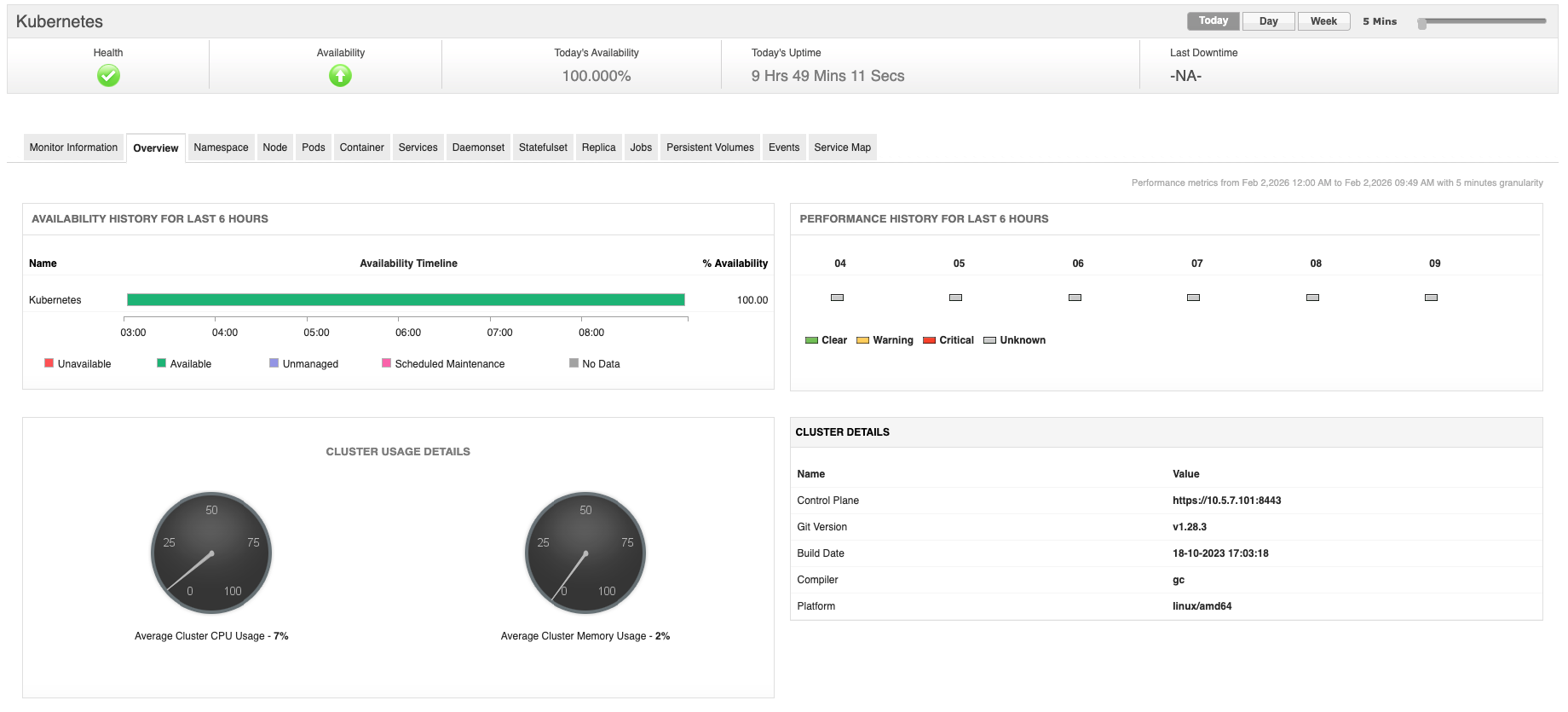Click the hour 06 performance status icon
Image resolution: width=1568 pixels, height=712 pixels.
1075,298
